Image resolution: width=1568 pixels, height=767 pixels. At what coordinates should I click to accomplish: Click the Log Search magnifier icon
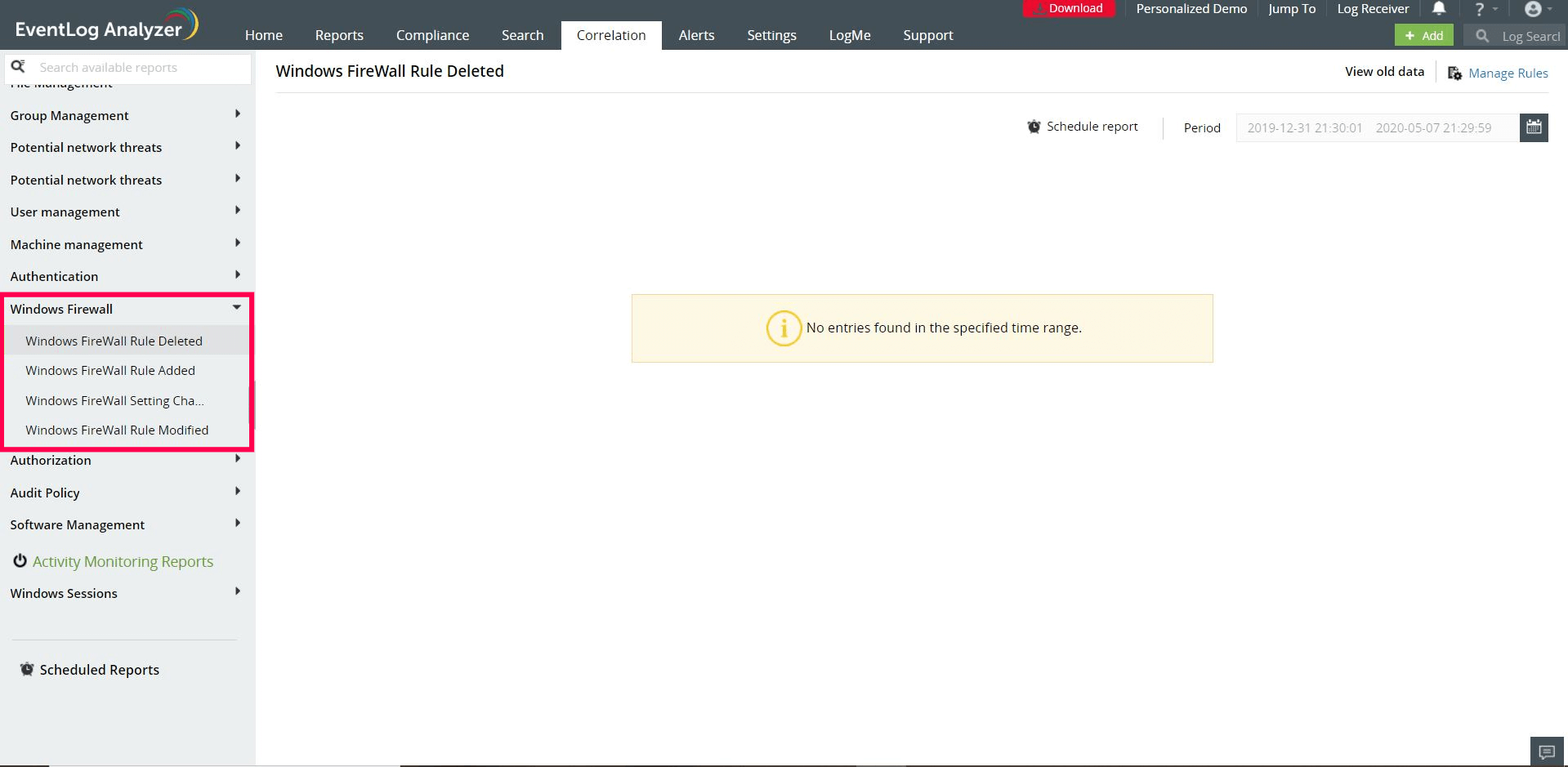coord(1482,36)
